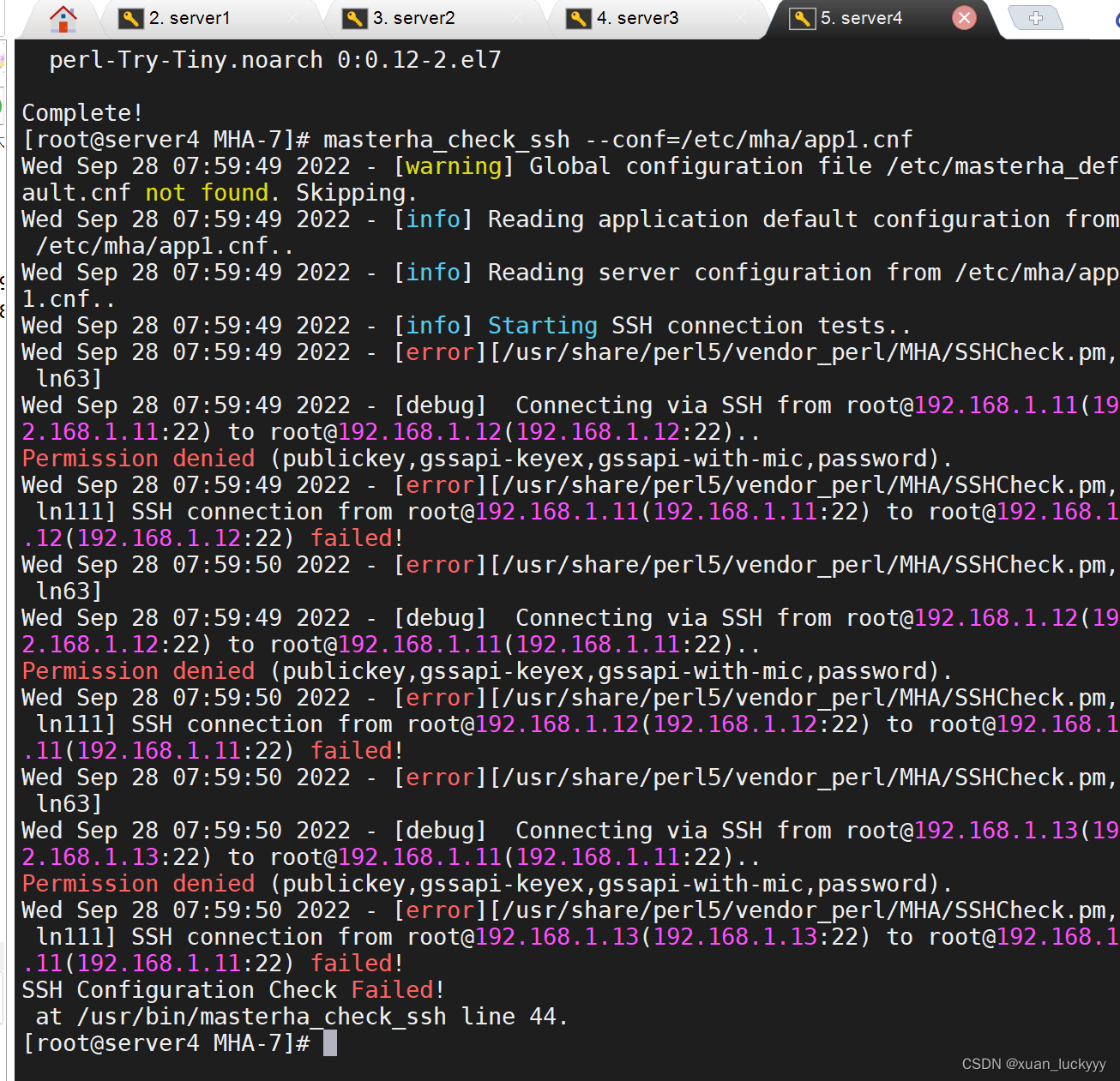Click the yellow 'warning' tag
1120x1081 pixels.
tap(453, 166)
